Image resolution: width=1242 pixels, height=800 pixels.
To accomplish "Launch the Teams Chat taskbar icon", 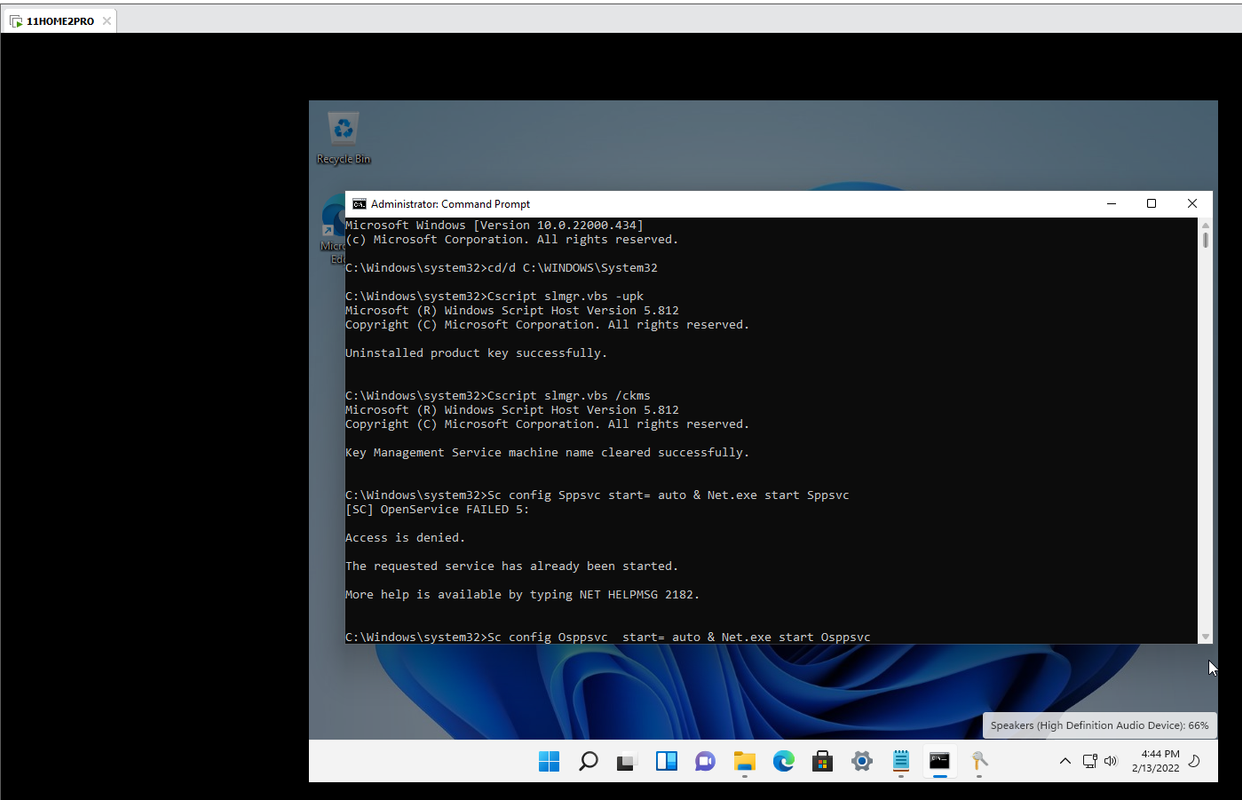I will click(x=705, y=762).
